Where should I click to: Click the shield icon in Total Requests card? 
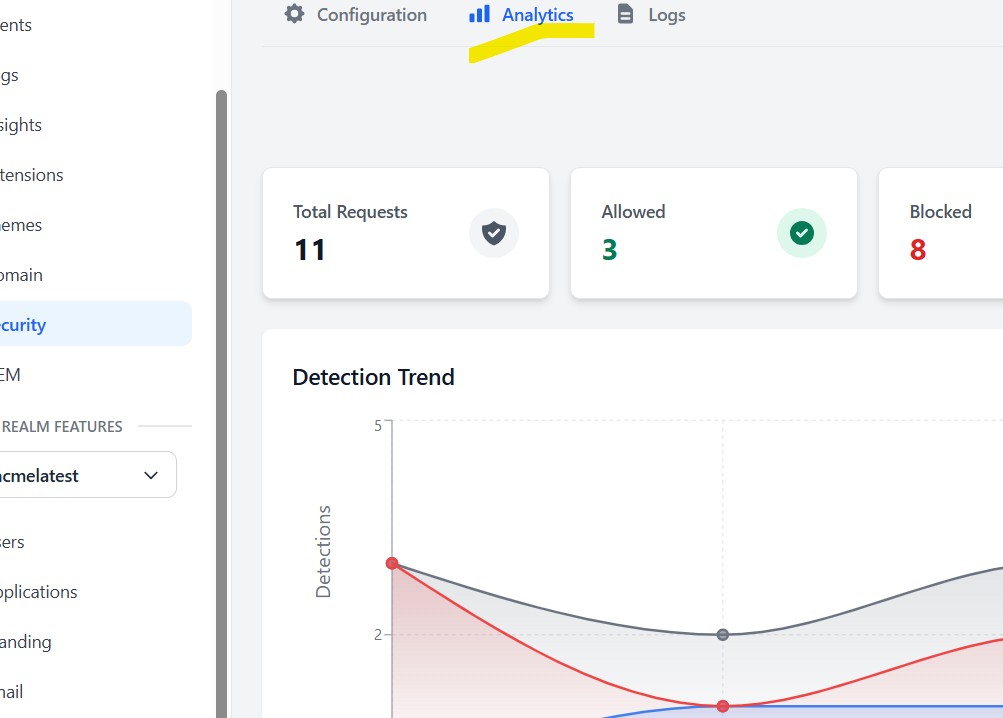[x=494, y=233]
